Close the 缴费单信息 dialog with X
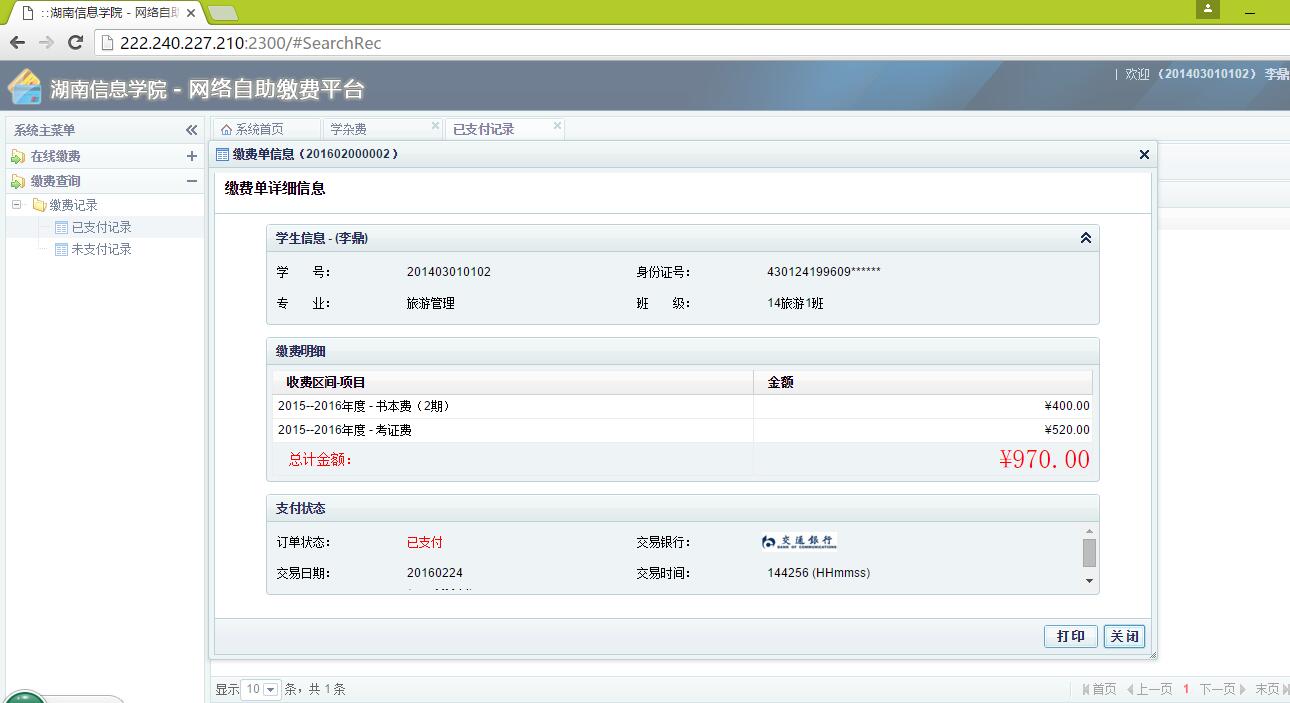Viewport: 1290px width, 703px height. 1145,154
